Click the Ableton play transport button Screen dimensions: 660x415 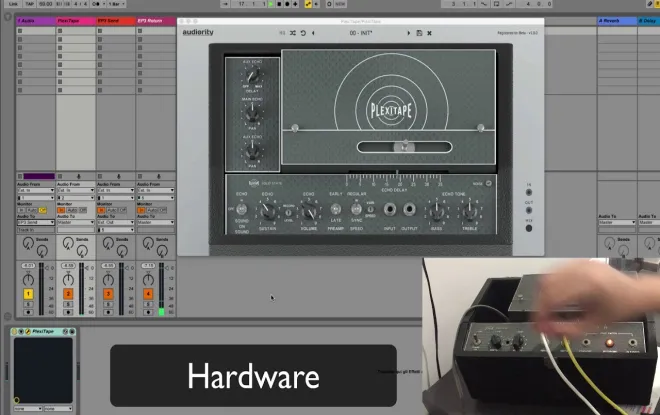click(271, 4)
